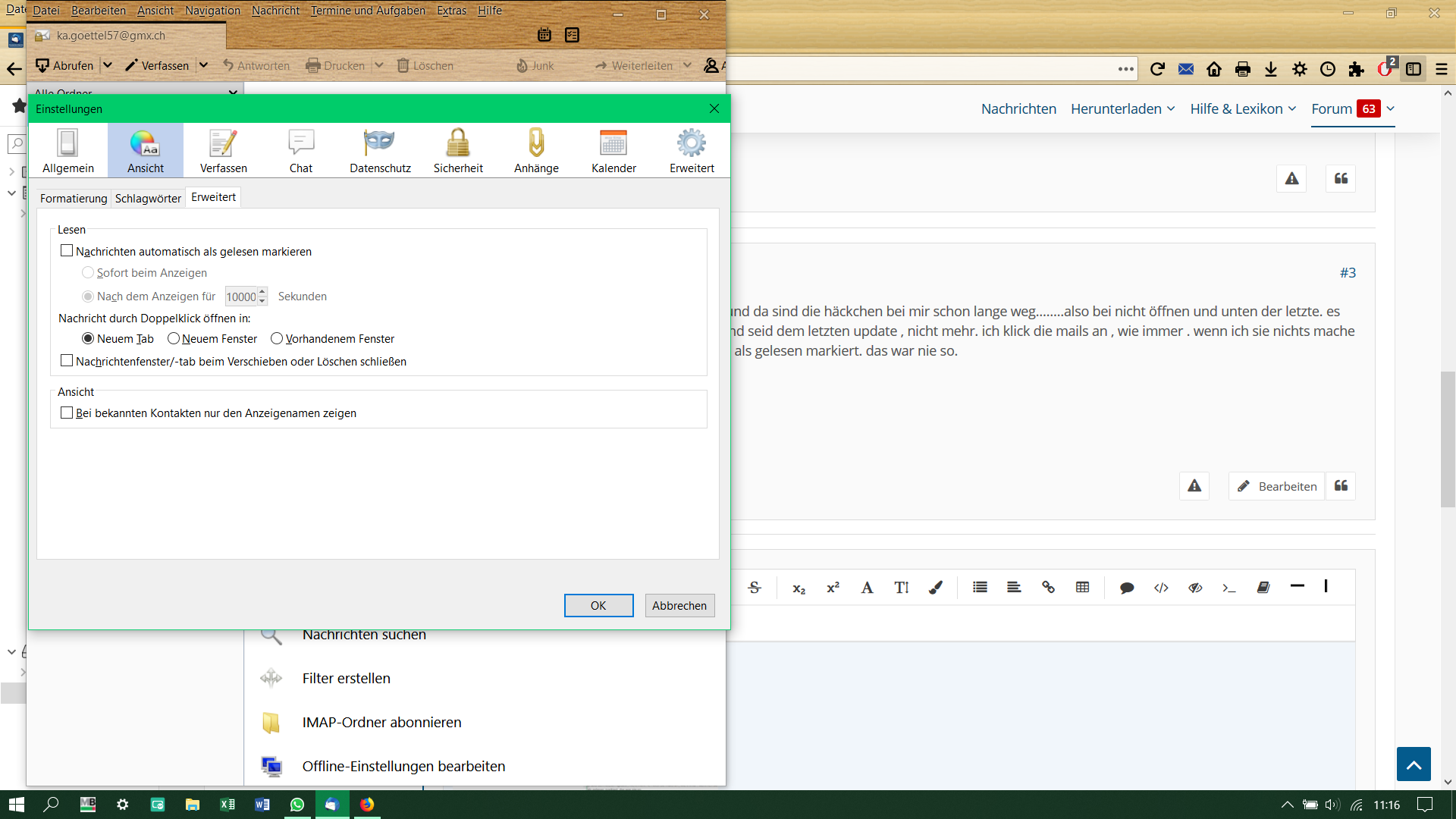The image size is (1456, 819).
Task: Expand the Abrufen dropdown arrow
Action: [x=108, y=65]
